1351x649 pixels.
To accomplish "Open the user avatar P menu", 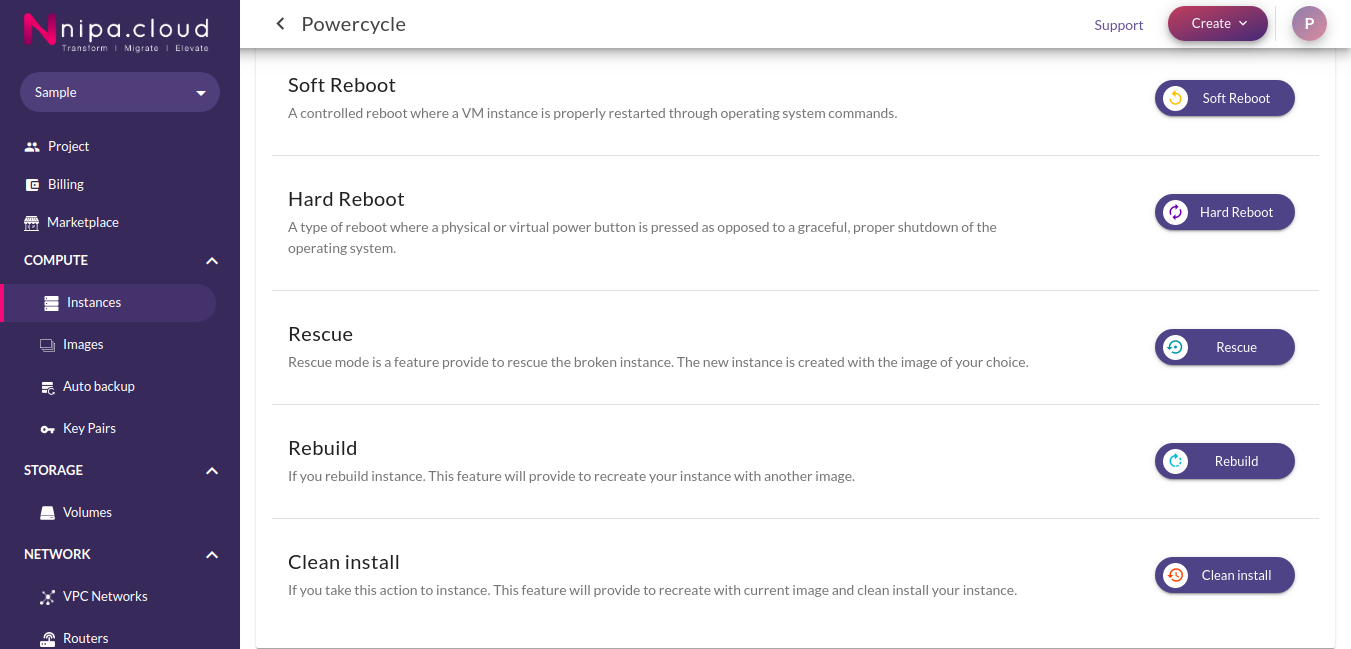I will pos(1309,23).
